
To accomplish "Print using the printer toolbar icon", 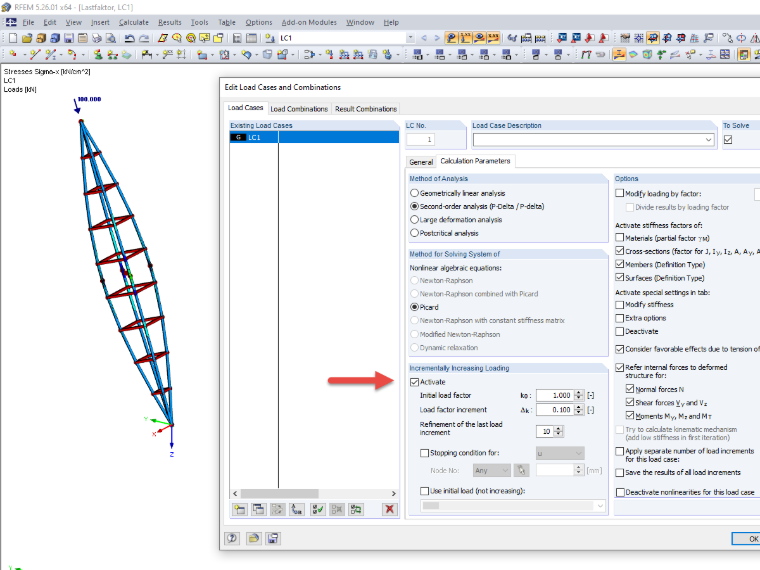I will coord(97,38).
